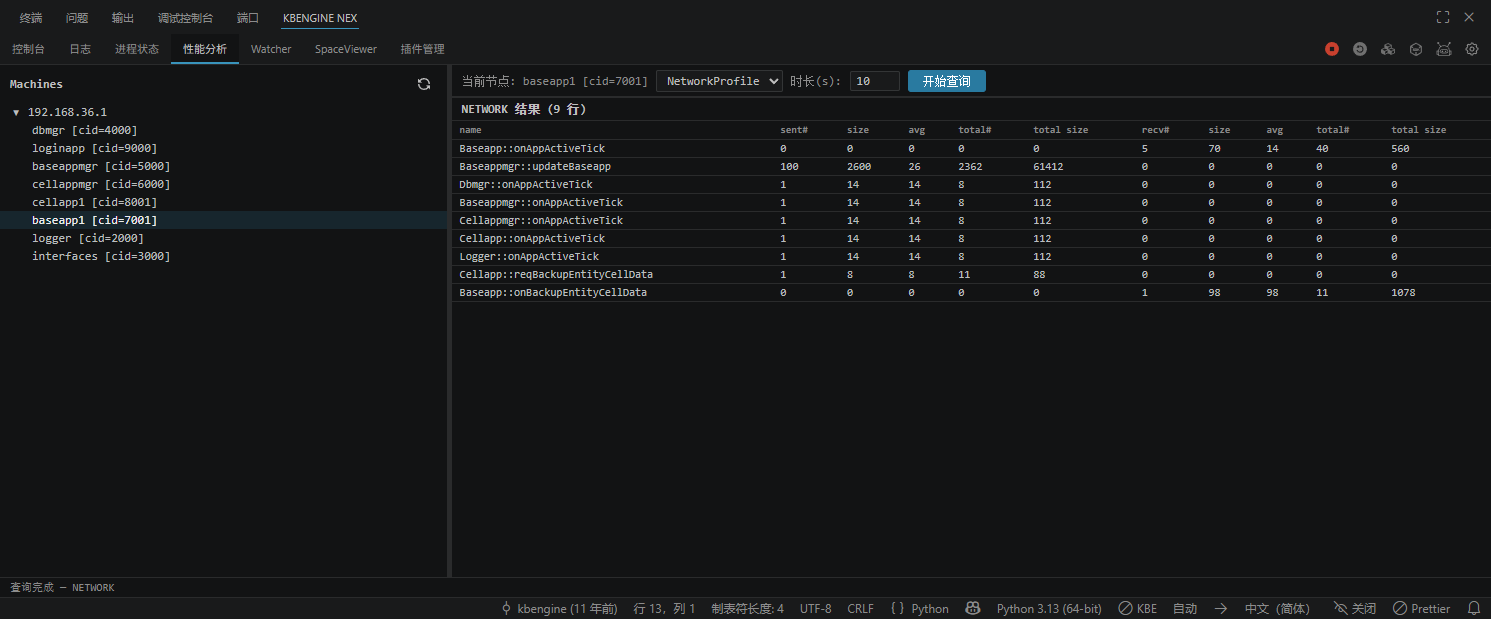The height and width of the screenshot is (619, 1491).
Task: Click the stacked cubes icon
Action: 1388,49
